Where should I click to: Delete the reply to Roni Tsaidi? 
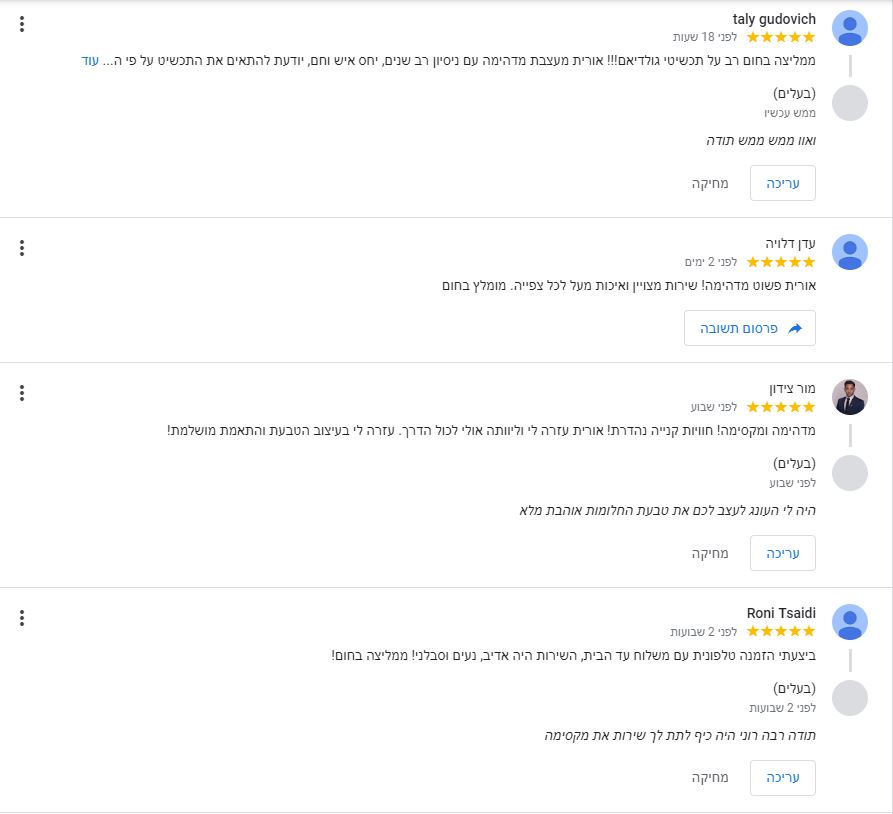[710, 778]
